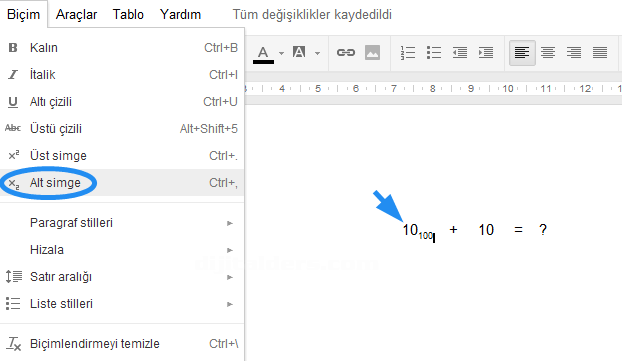Image resolution: width=622 pixels, height=361 pixels.
Task: Expand the Liste stilleri submenu
Action: (x=122, y=304)
